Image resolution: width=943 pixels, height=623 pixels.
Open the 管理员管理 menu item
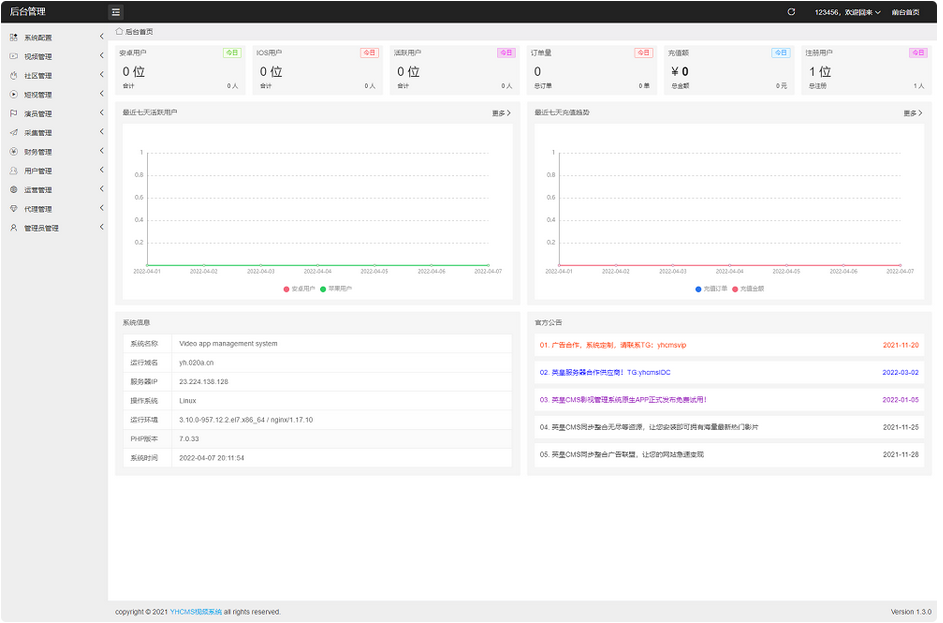[x=41, y=228]
